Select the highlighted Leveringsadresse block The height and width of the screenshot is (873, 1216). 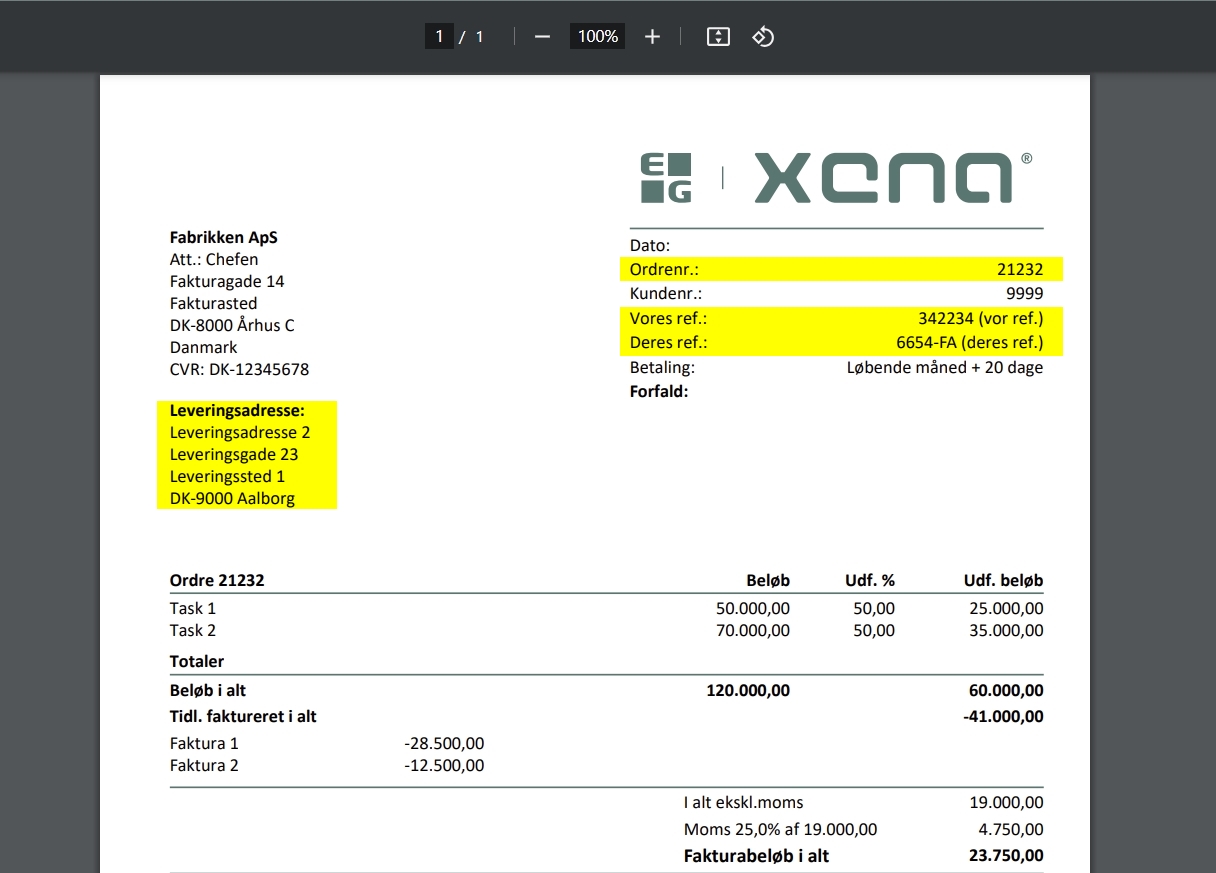point(245,455)
